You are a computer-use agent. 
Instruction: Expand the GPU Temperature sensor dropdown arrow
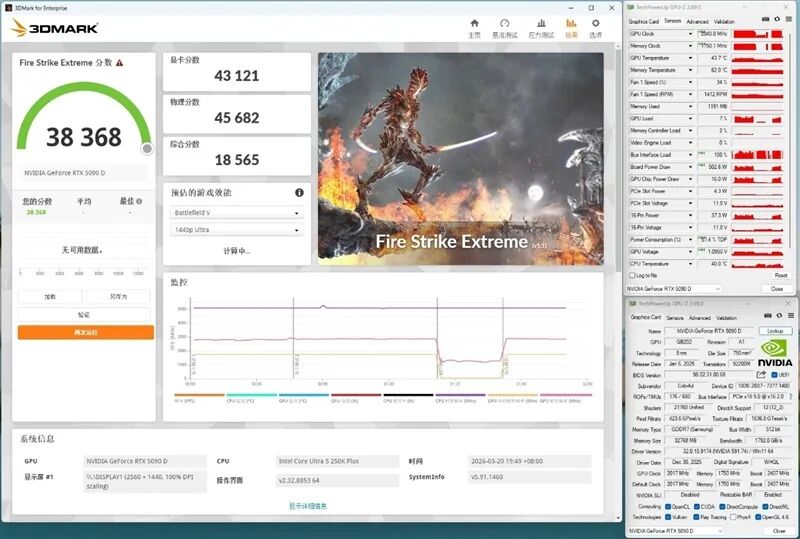pyautogui.click(x=689, y=58)
